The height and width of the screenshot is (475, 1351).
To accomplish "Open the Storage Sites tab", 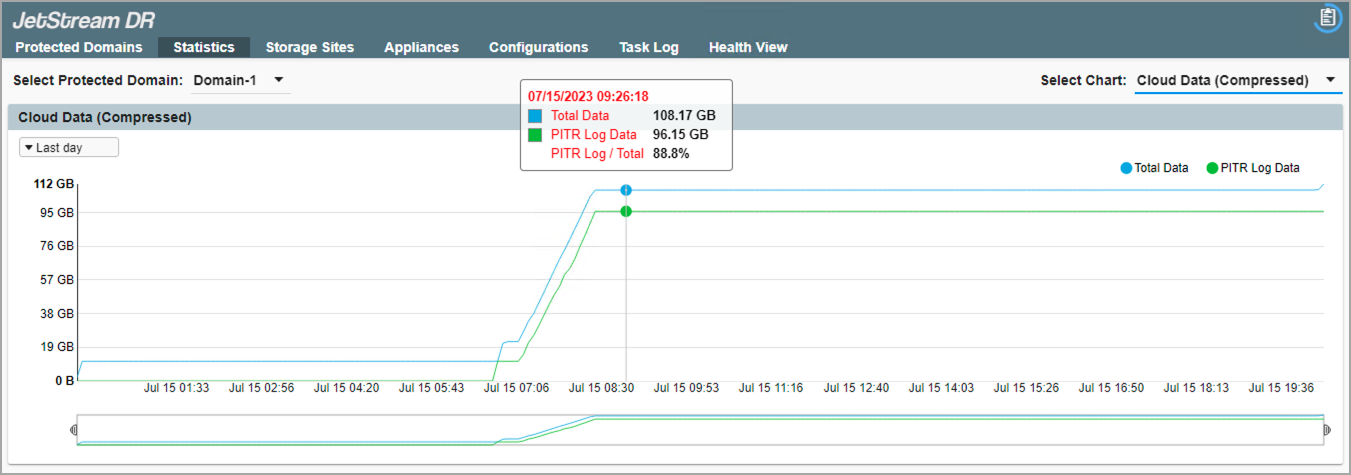I will pos(309,47).
